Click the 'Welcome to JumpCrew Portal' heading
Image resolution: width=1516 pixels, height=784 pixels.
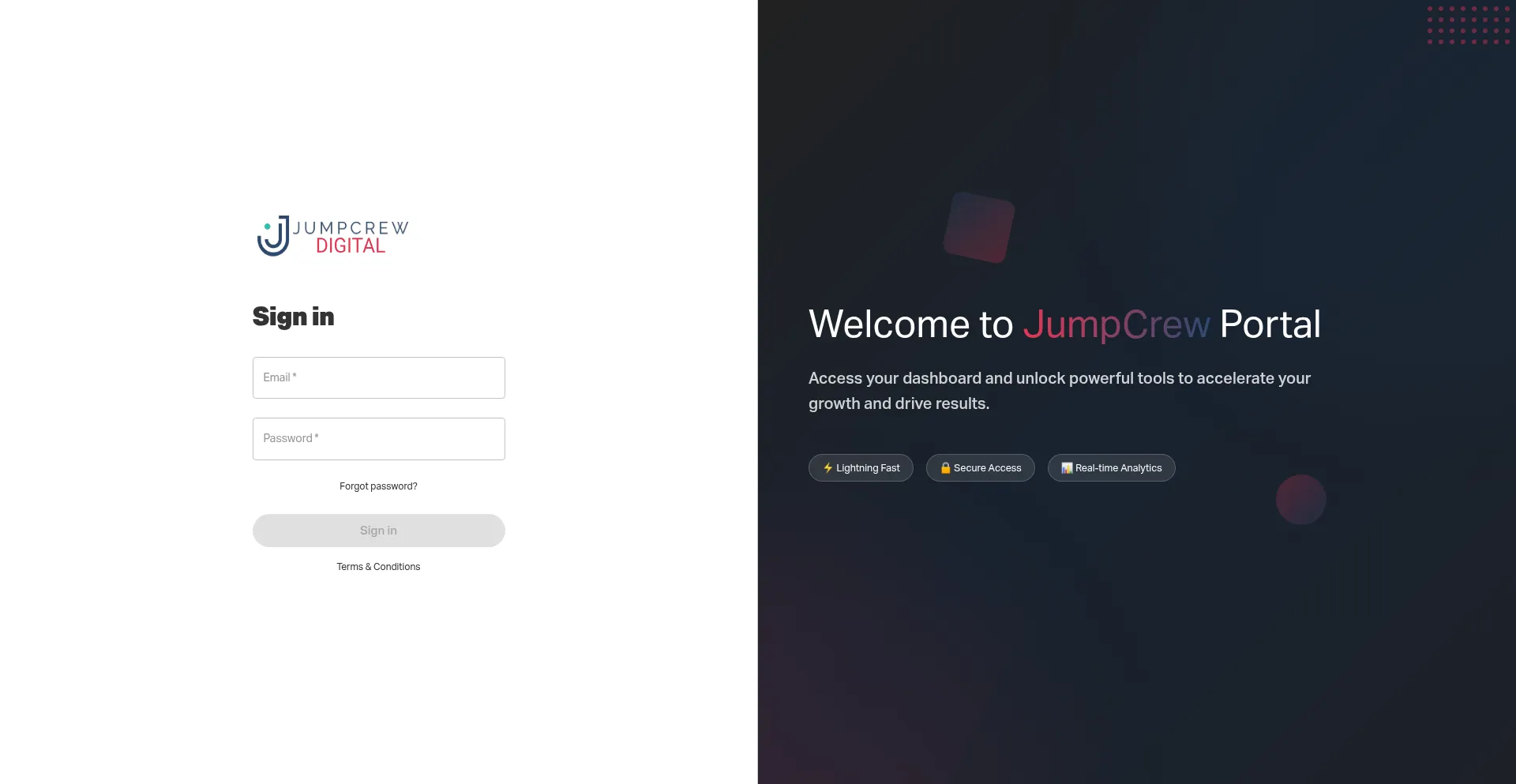tap(1064, 324)
